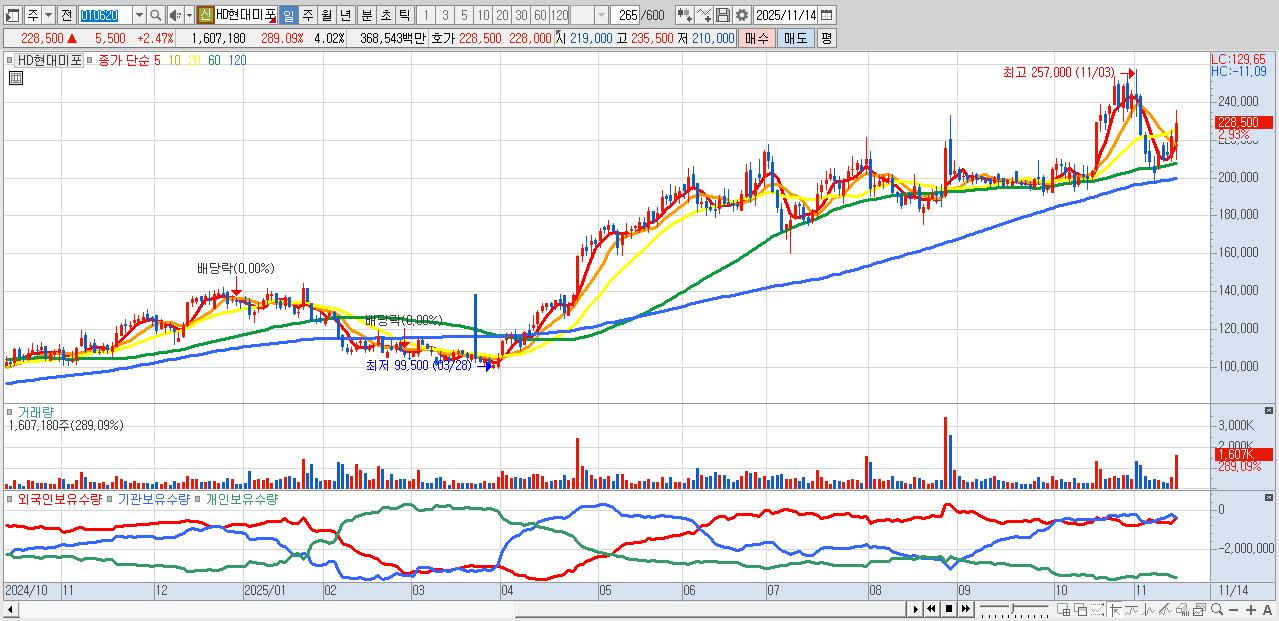1279x621 pixels.
Task: Click the chart image icon before bottom magnifier
Action: [x=1199, y=609]
